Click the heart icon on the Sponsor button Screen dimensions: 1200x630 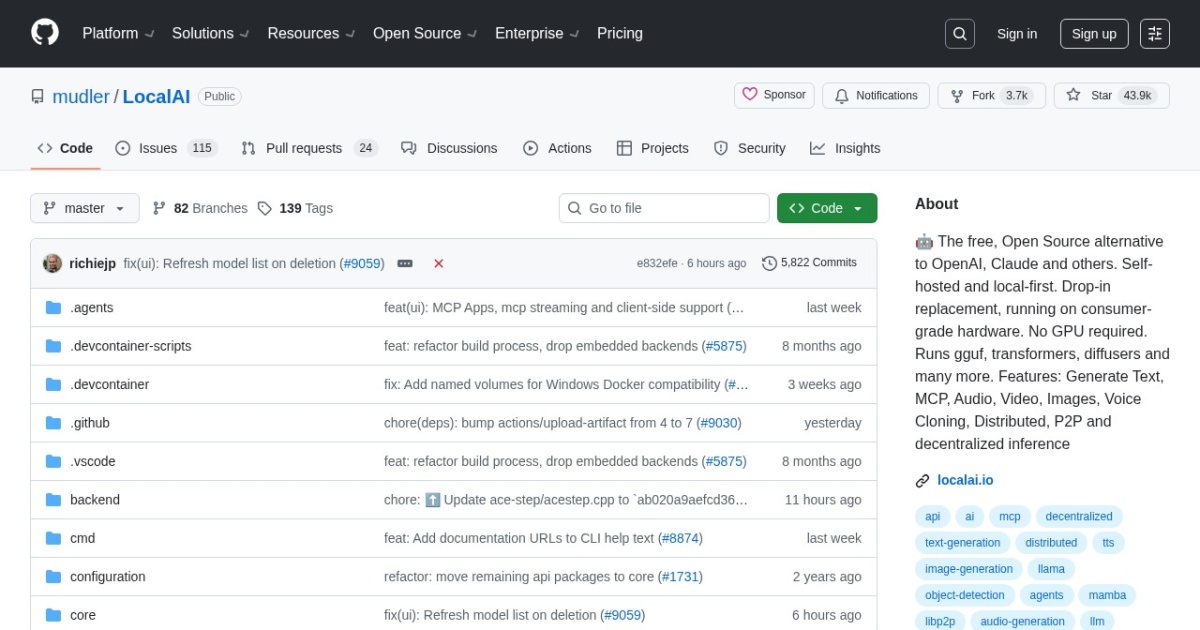[751, 94]
